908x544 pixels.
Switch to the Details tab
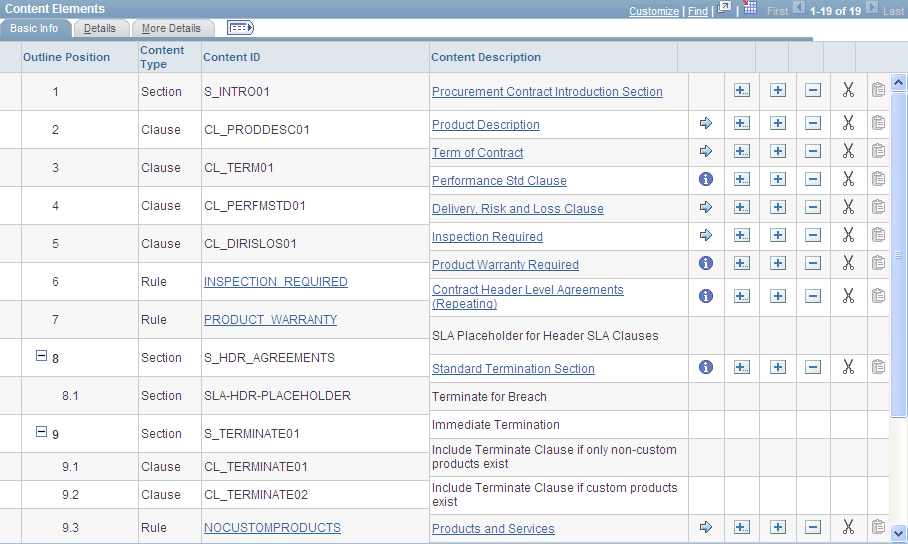pyautogui.click(x=100, y=28)
